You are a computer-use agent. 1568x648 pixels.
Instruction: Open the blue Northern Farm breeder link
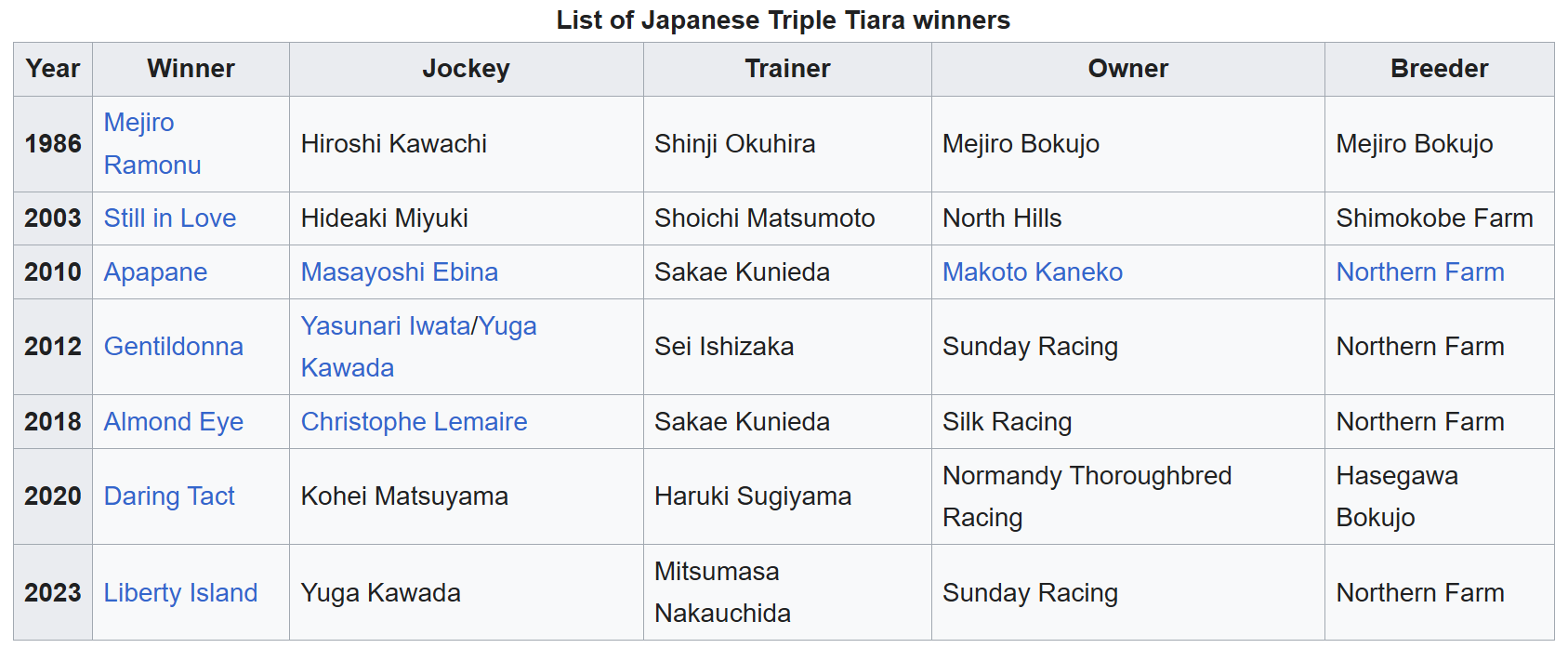pos(1420,272)
